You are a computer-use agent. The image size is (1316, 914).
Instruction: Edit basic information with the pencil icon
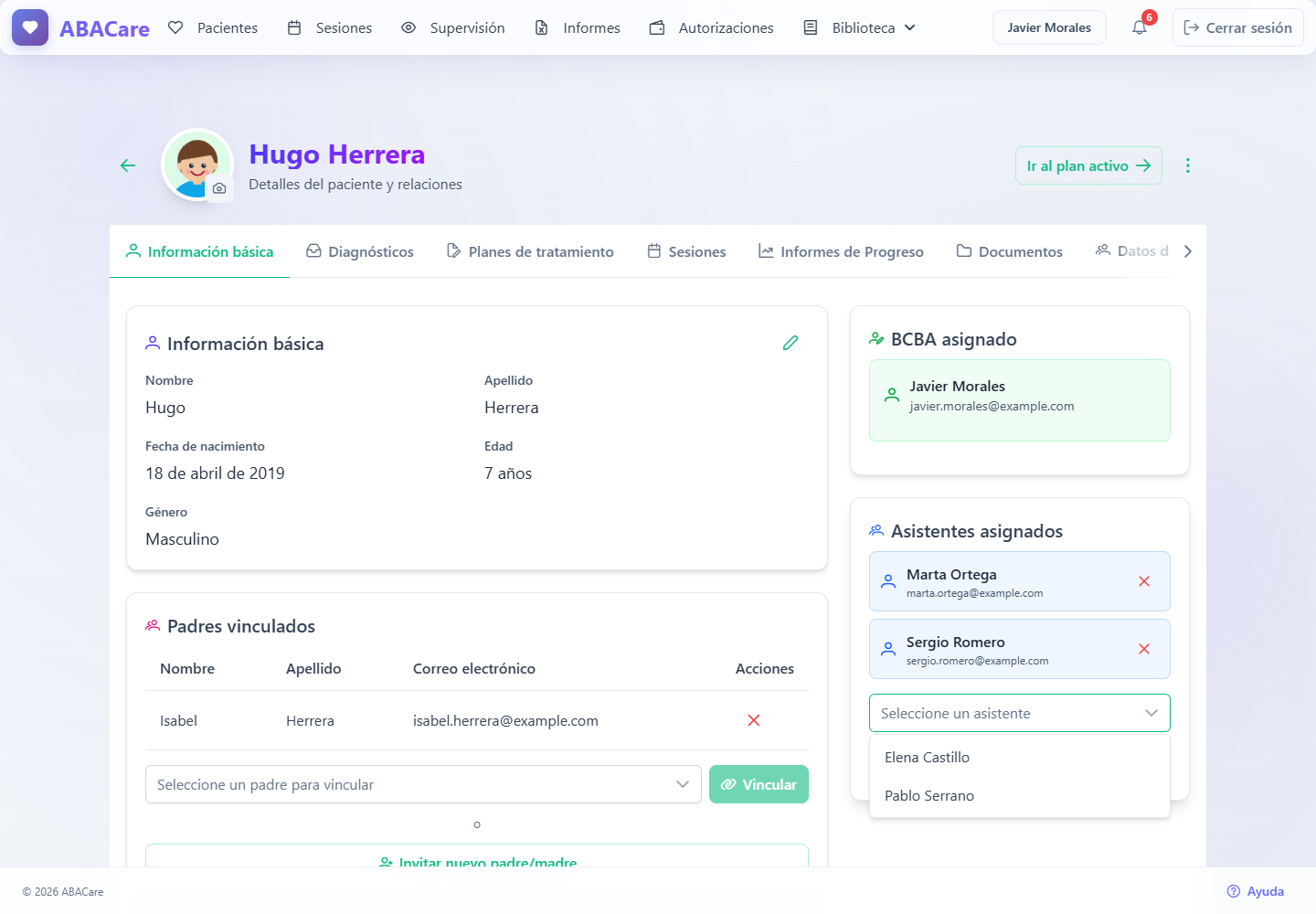[x=791, y=343]
